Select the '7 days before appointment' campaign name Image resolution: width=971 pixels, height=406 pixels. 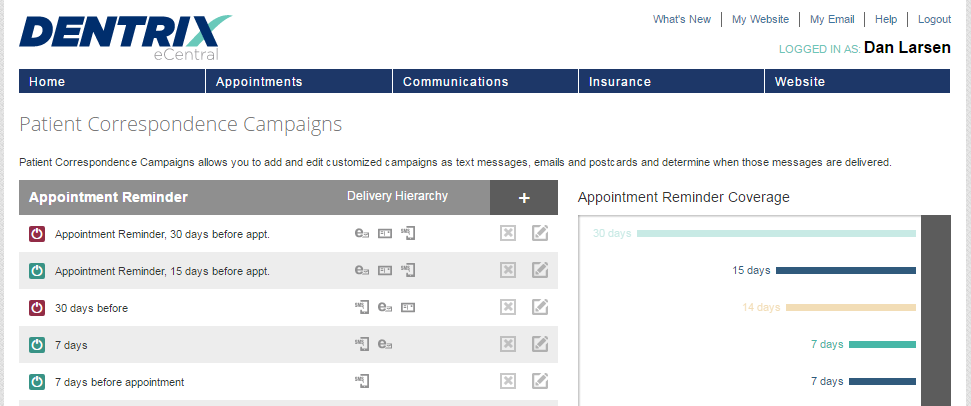[120, 382]
